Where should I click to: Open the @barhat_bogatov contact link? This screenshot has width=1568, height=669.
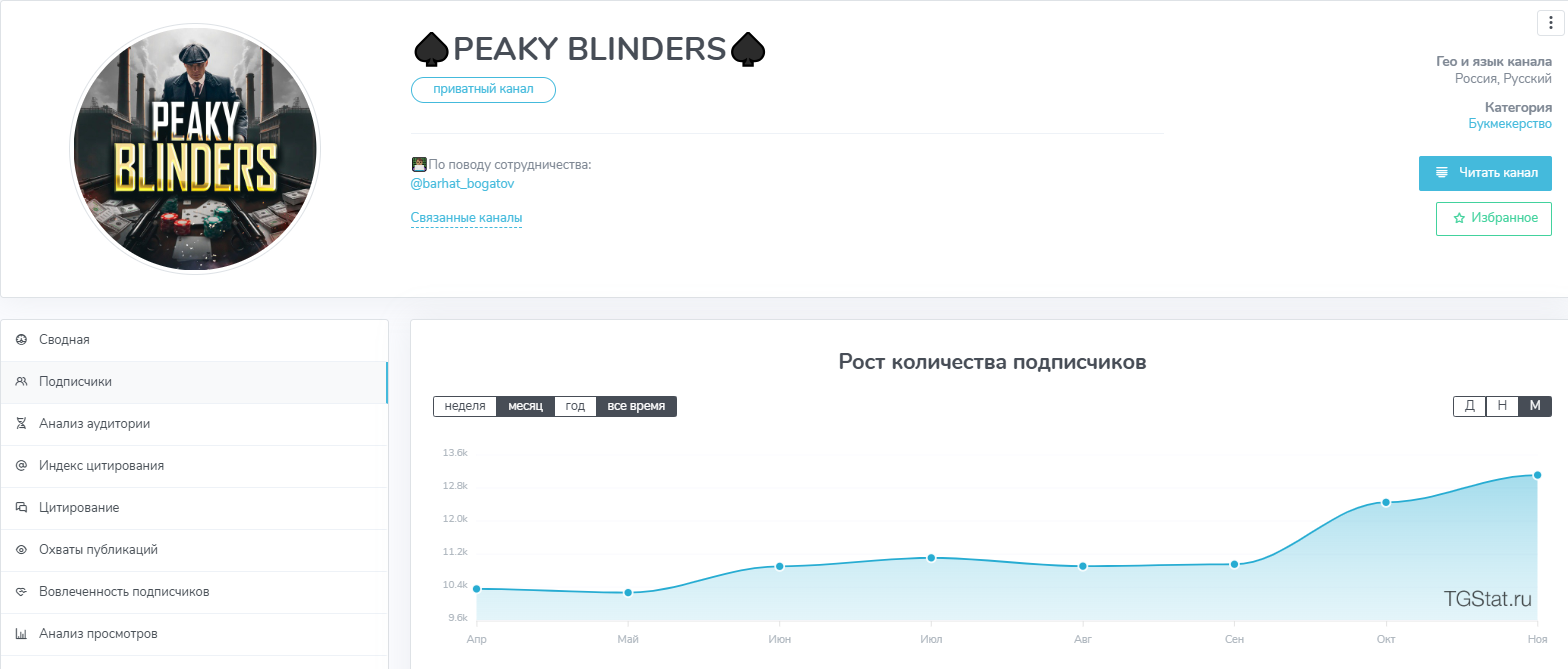click(x=462, y=184)
